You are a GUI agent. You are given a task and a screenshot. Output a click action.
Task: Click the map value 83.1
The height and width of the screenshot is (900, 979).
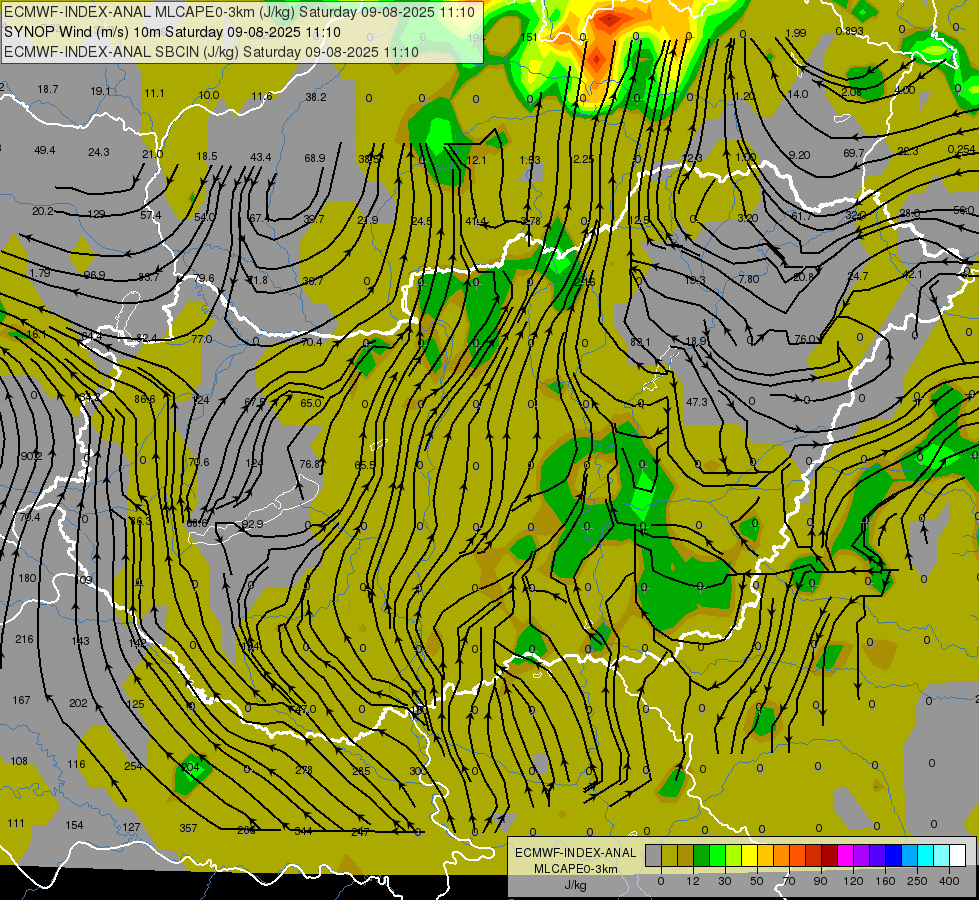(640, 342)
